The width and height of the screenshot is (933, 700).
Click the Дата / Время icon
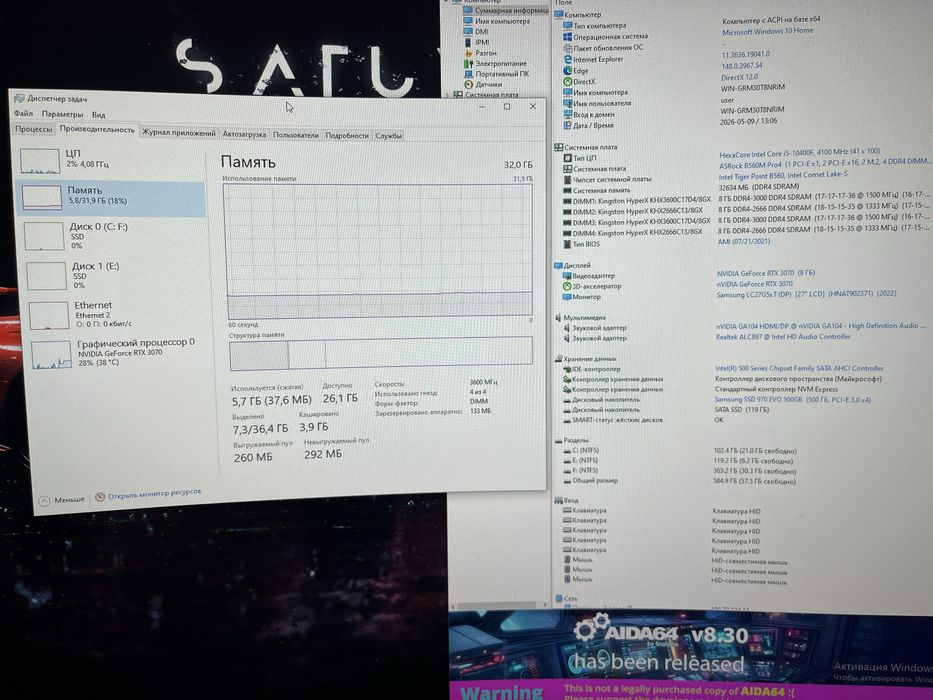568,126
